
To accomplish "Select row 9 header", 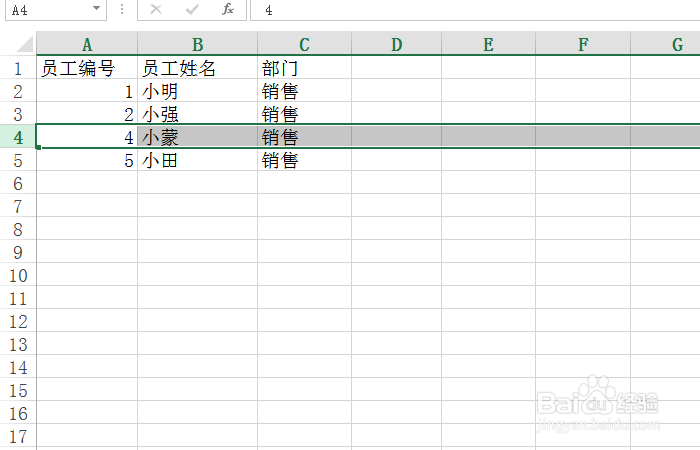I will coord(18,253).
